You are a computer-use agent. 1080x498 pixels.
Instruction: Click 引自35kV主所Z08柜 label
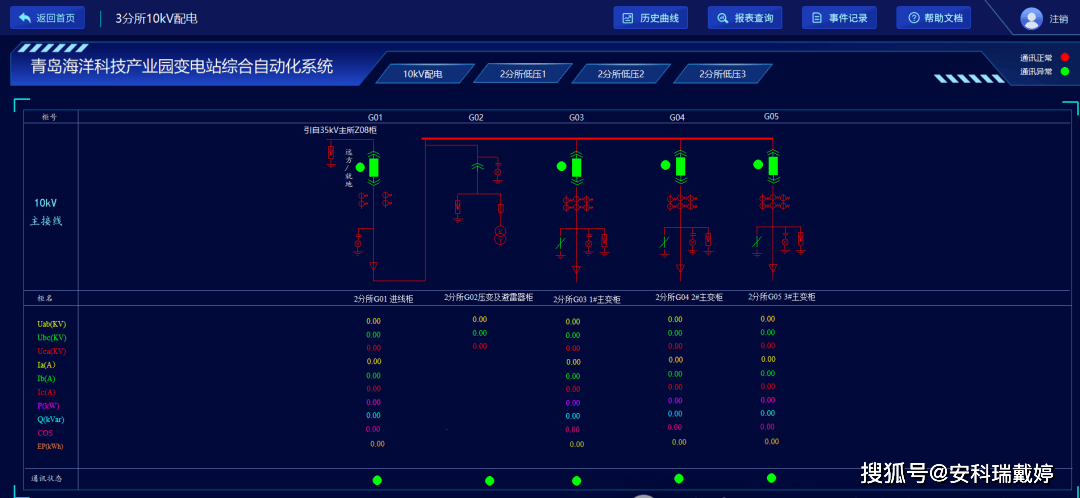(340, 129)
